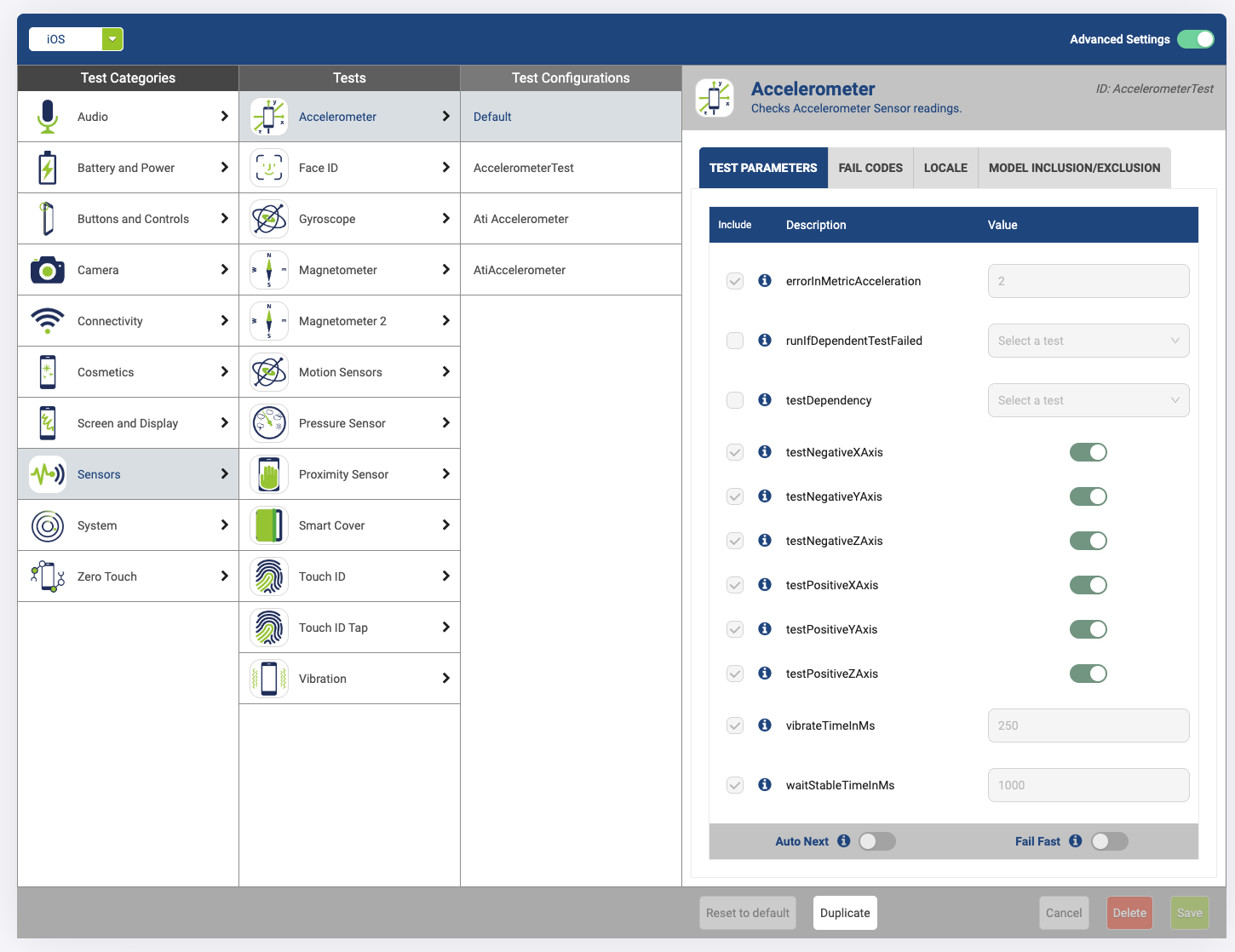Select the Test Parameters tab
The height and width of the screenshot is (952, 1235).
(763, 168)
